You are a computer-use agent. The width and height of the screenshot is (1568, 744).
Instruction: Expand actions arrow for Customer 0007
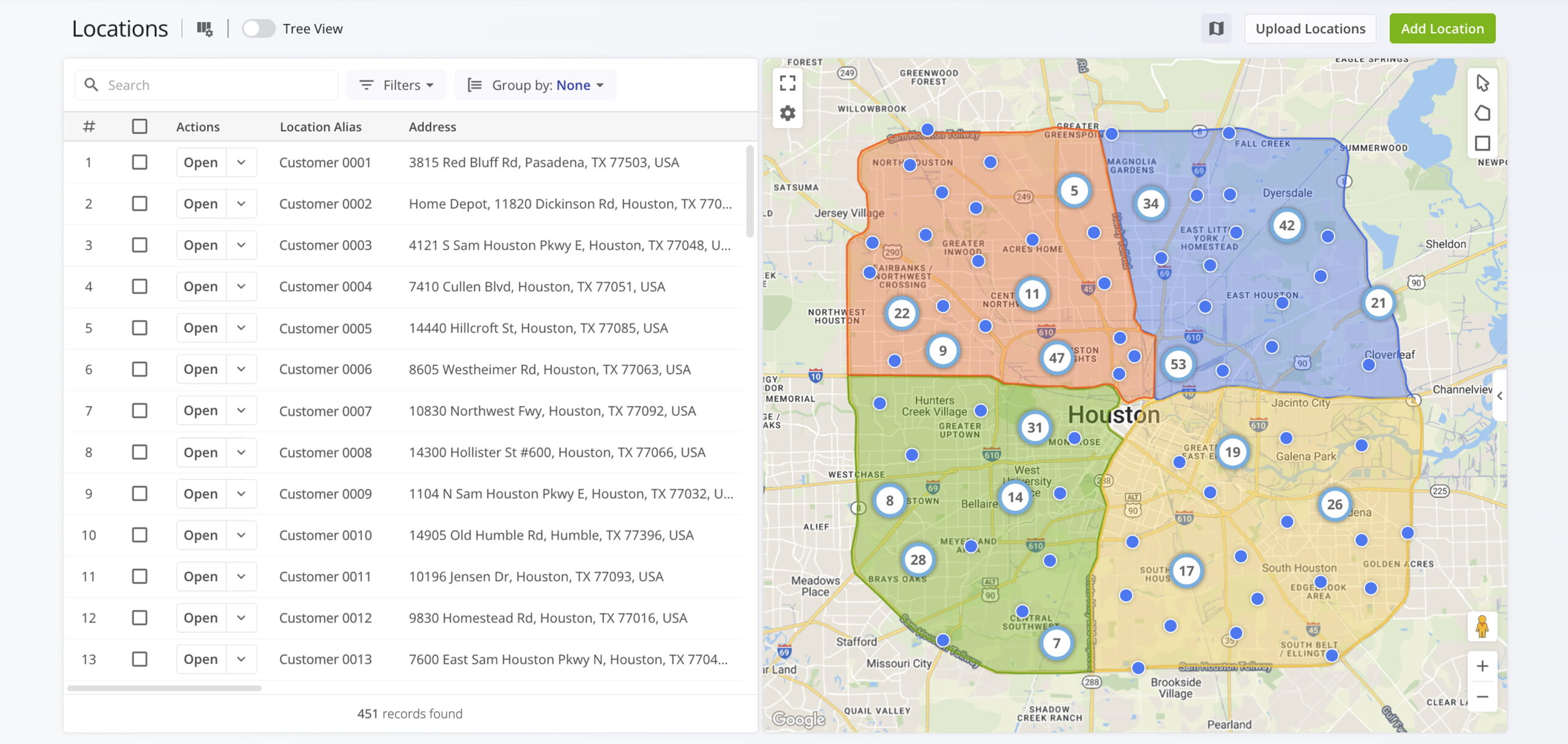[x=241, y=411]
